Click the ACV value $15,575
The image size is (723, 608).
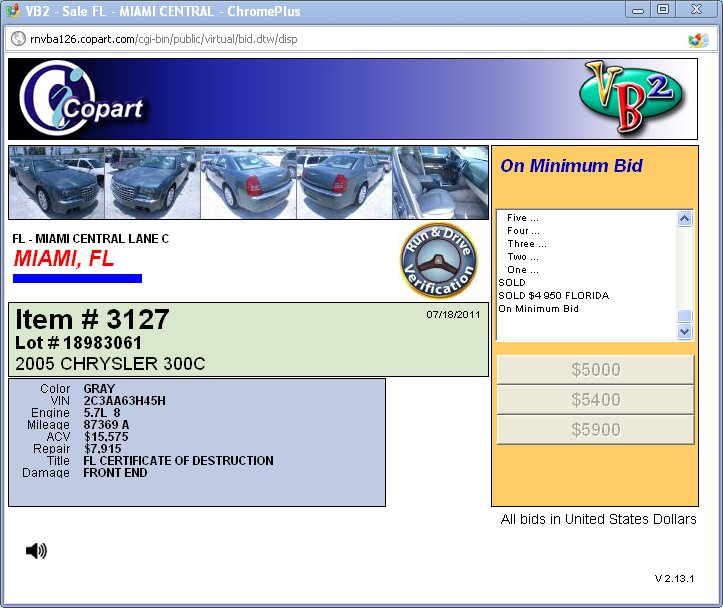point(106,437)
